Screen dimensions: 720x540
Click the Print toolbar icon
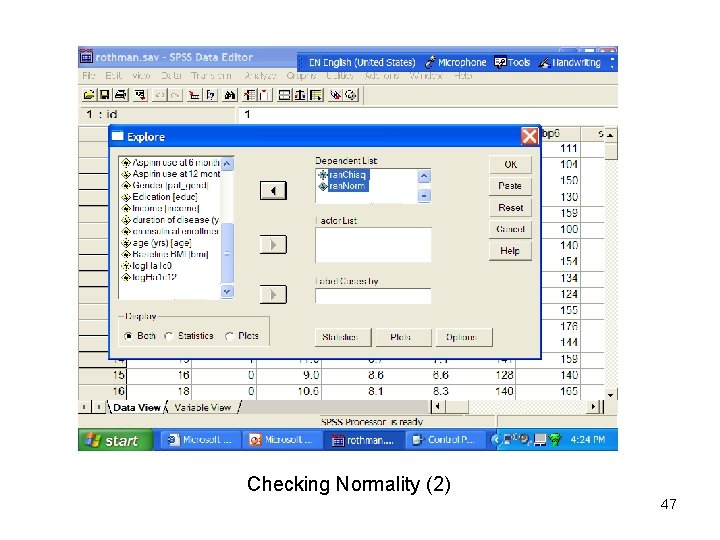click(120, 95)
